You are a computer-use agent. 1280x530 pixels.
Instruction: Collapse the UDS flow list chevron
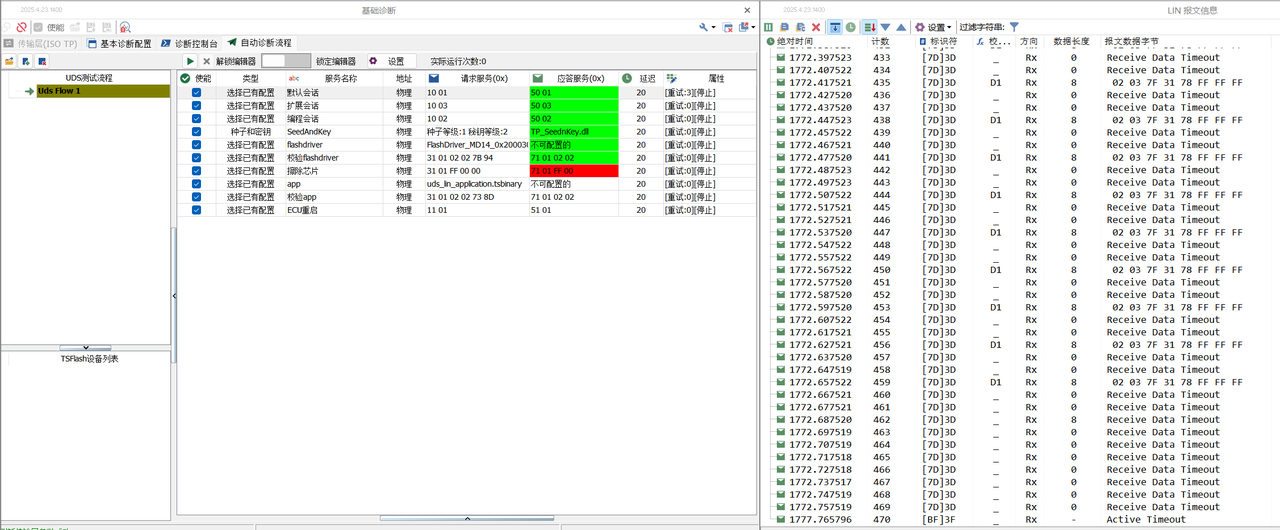point(85,348)
